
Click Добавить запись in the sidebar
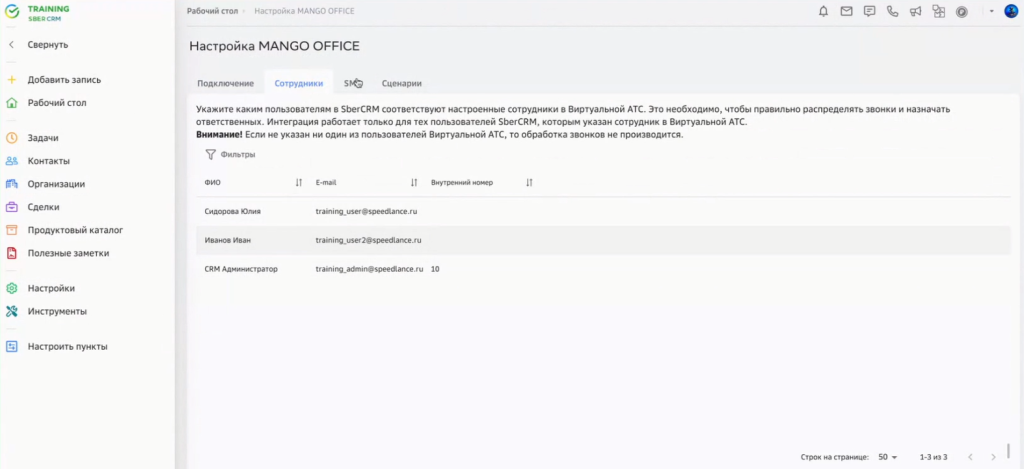(64, 80)
